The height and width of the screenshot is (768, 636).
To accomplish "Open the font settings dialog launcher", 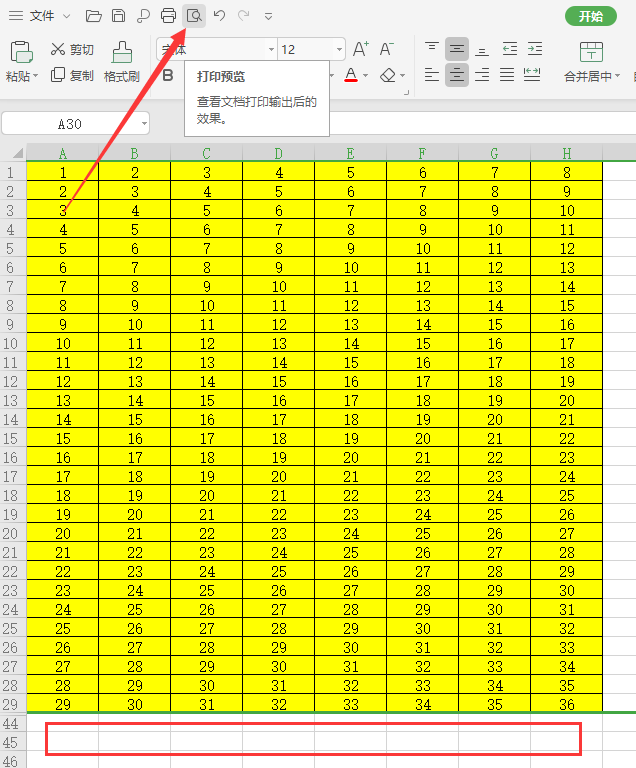I will tap(406, 92).
